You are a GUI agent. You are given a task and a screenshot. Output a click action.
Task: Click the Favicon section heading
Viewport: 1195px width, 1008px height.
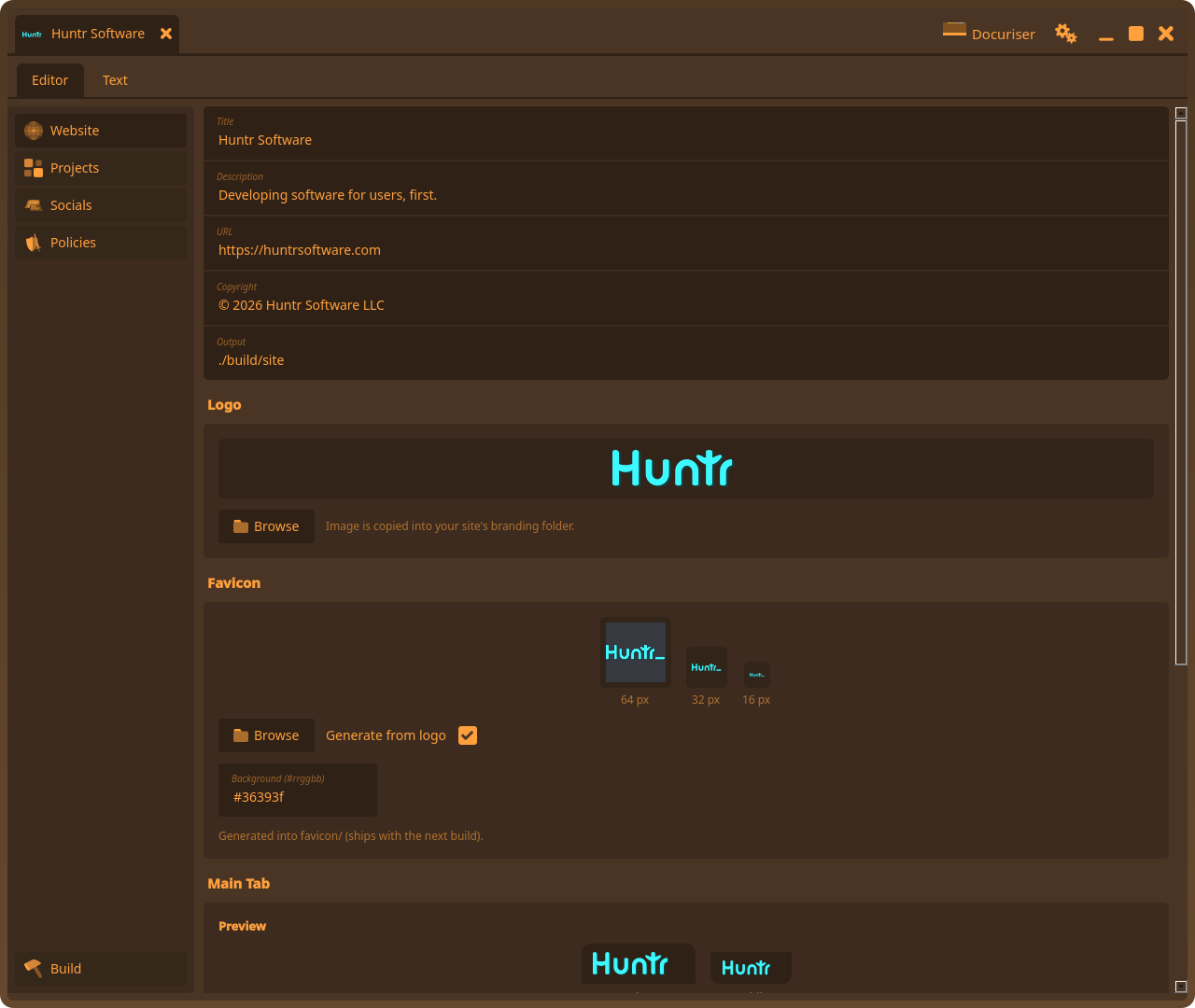click(233, 583)
